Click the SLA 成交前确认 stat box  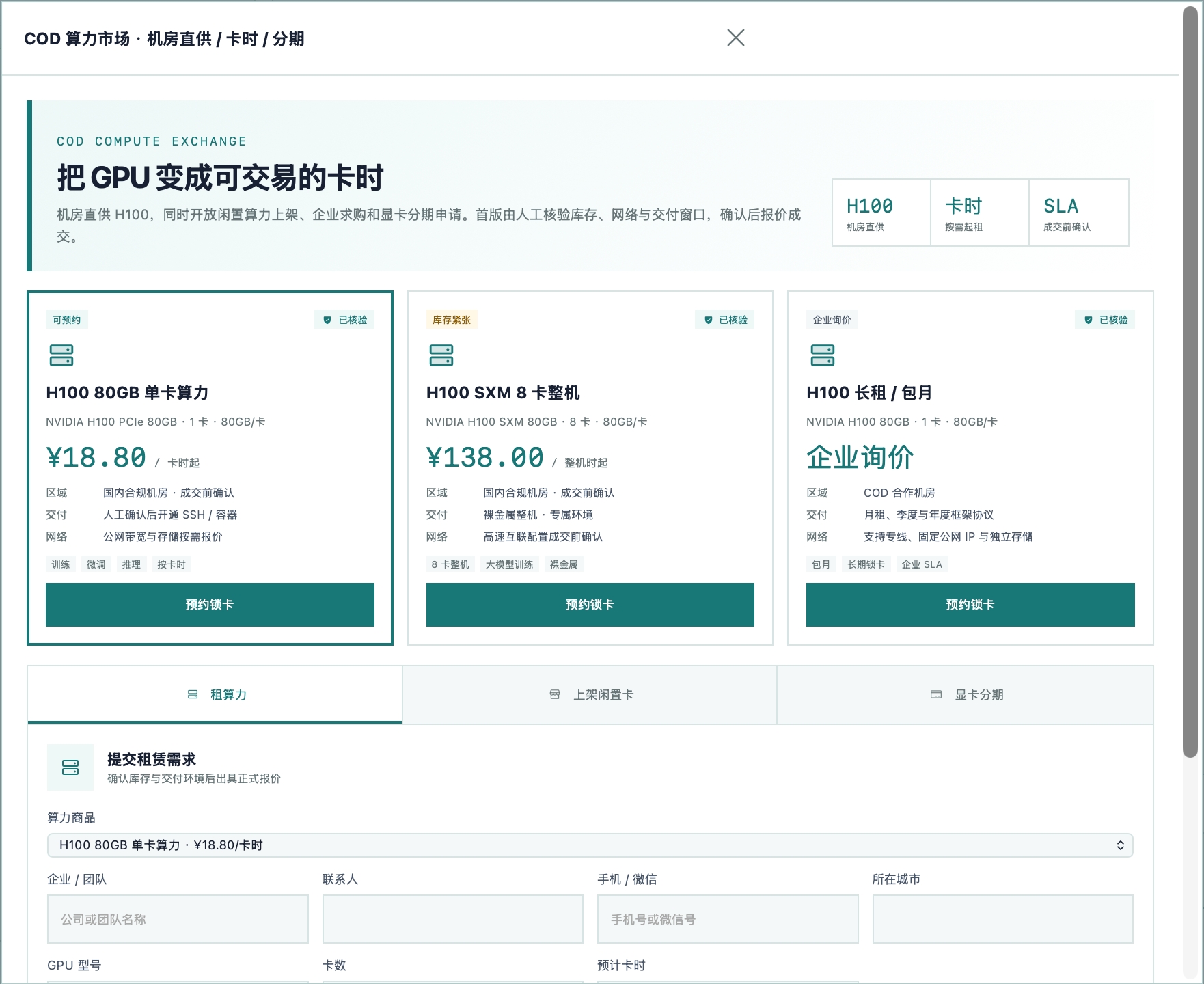pos(1079,213)
